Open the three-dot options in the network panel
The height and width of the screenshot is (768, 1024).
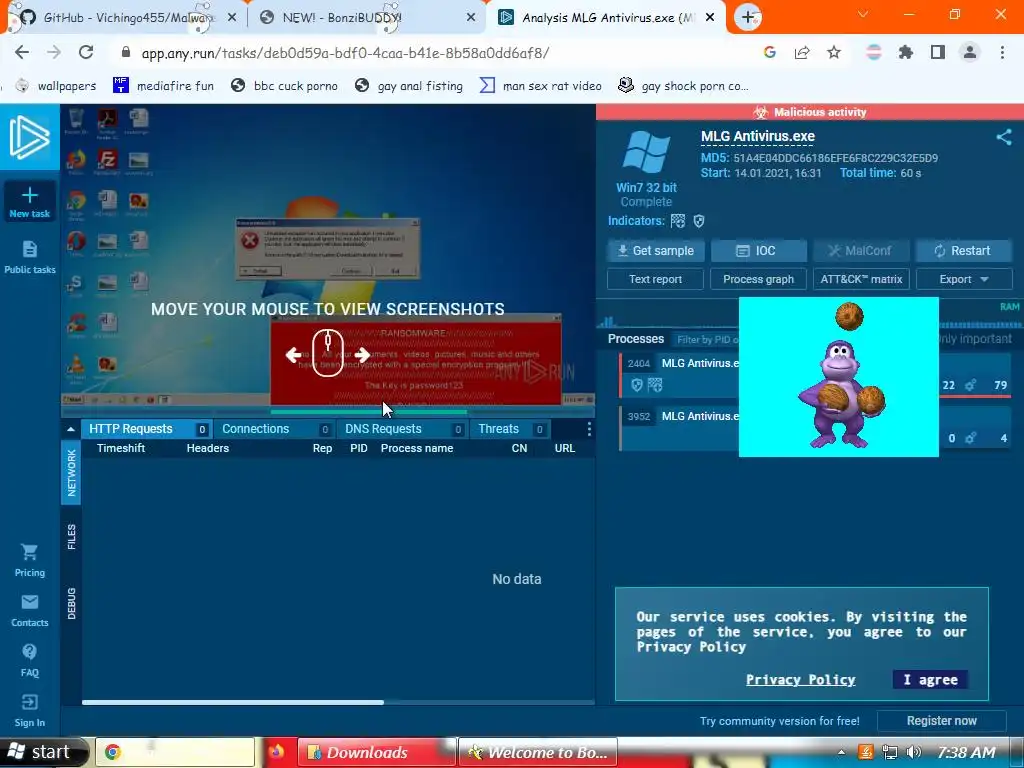(x=589, y=429)
